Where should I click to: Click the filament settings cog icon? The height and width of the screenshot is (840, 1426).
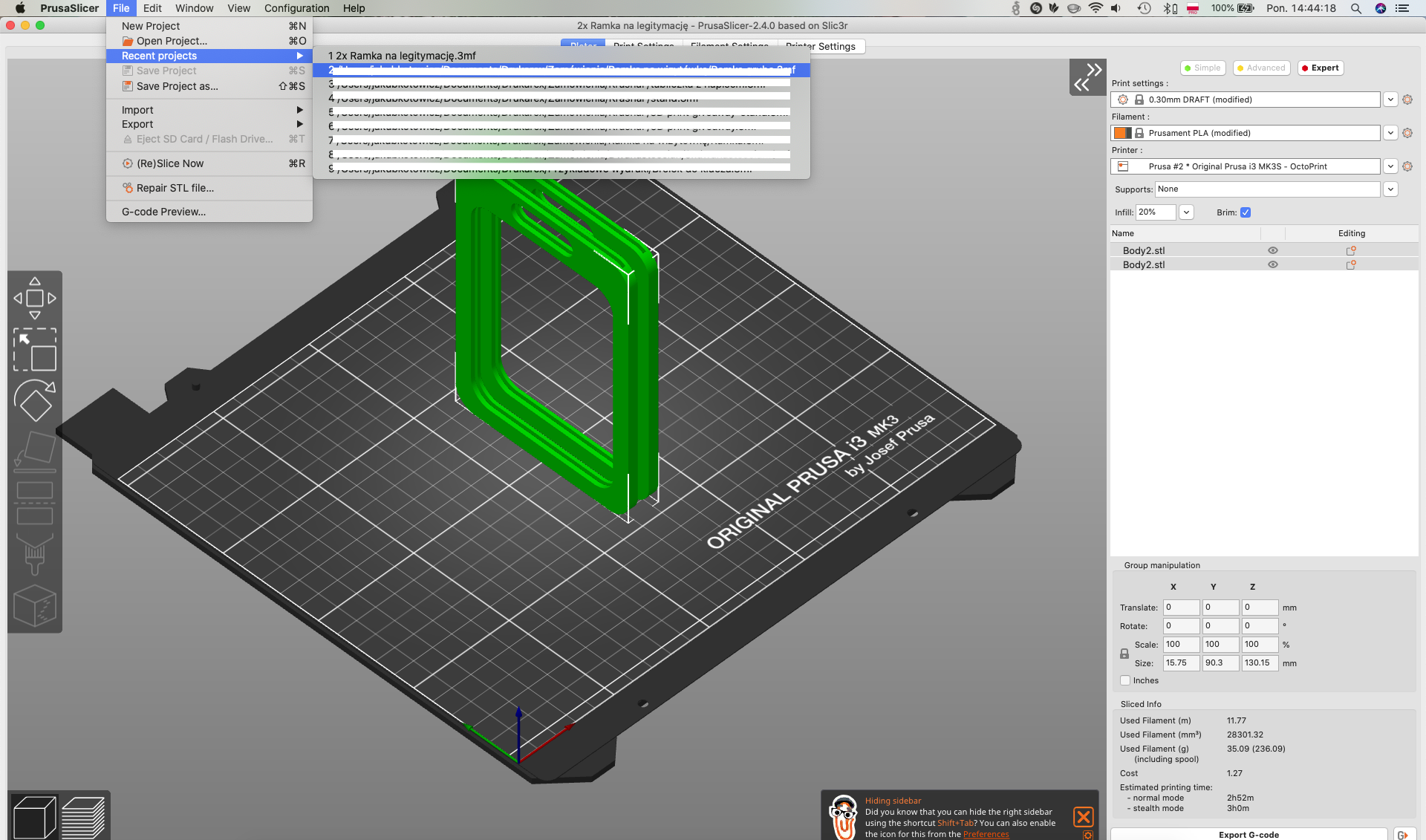point(1408,132)
